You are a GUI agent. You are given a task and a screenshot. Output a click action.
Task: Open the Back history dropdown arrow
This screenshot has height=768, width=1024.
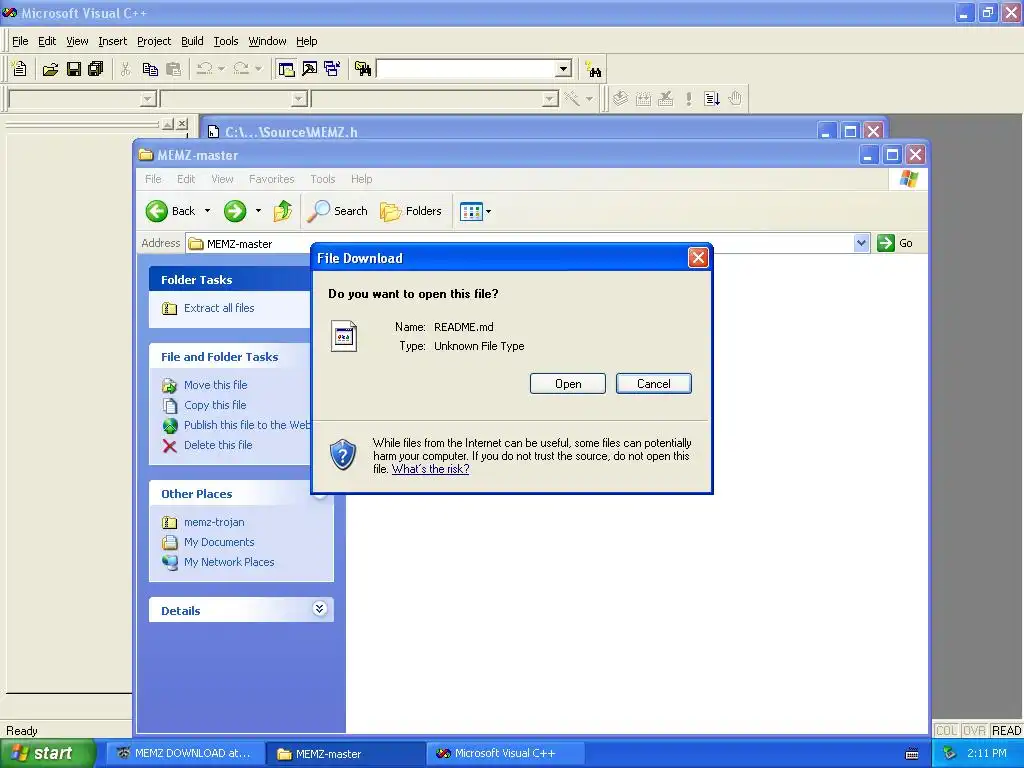(x=208, y=211)
